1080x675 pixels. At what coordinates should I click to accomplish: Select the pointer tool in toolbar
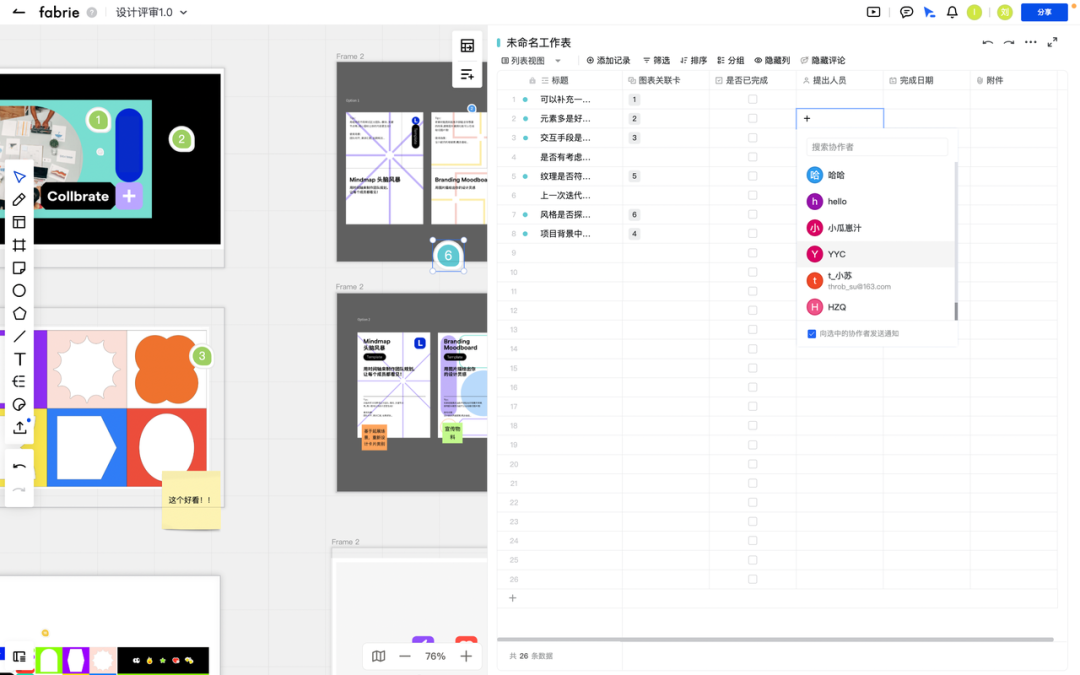[19, 177]
